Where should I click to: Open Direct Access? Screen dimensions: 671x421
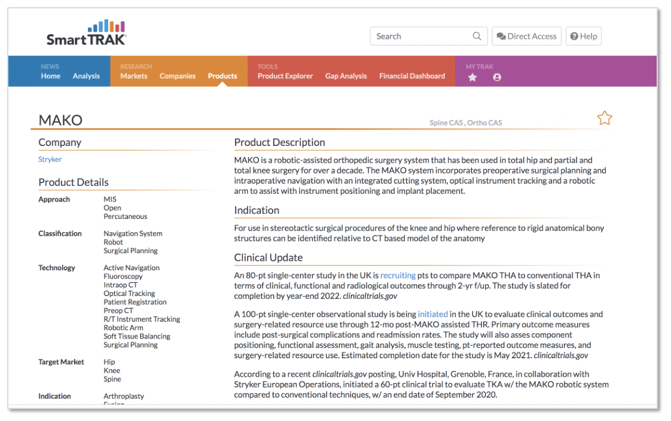point(526,36)
